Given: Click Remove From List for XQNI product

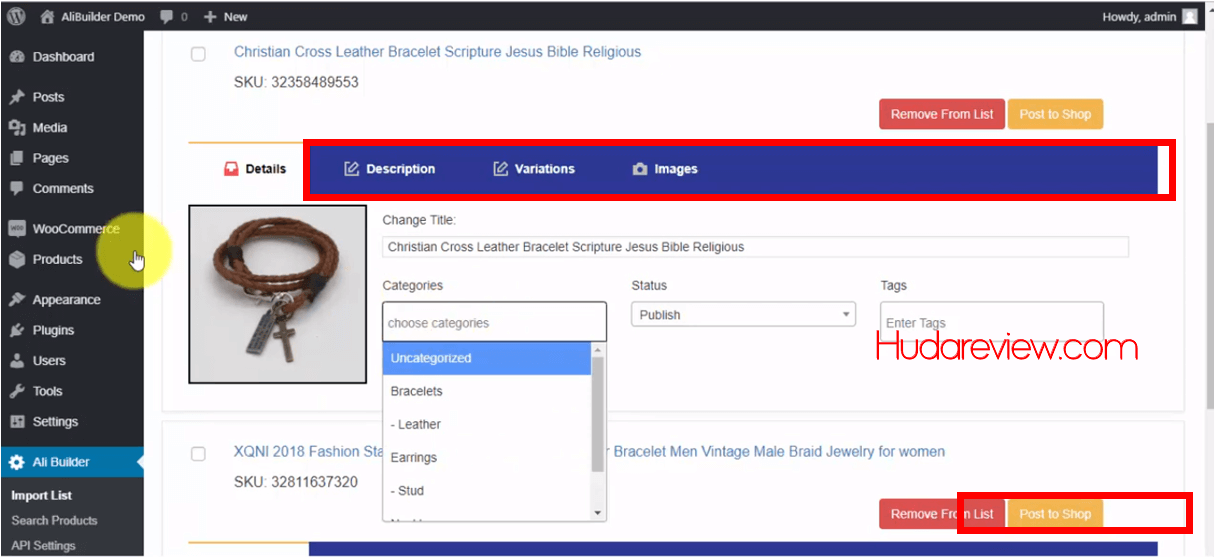Looking at the screenshot, I should tap(942, 514).
